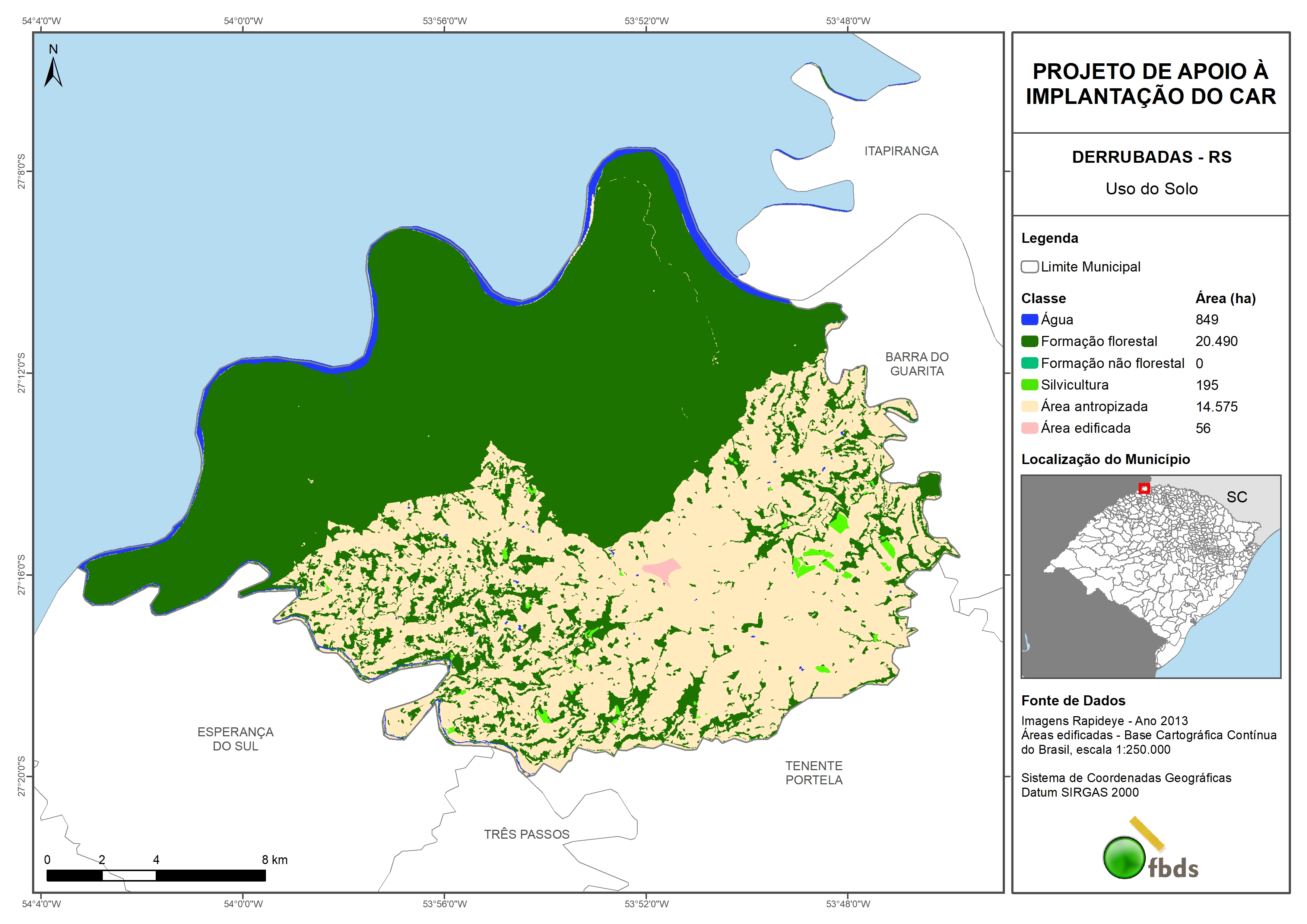Viewport: 1307px width, 924px height.
Task: Click the Silvicultura bright green swatch
Action: [1029, 385]
